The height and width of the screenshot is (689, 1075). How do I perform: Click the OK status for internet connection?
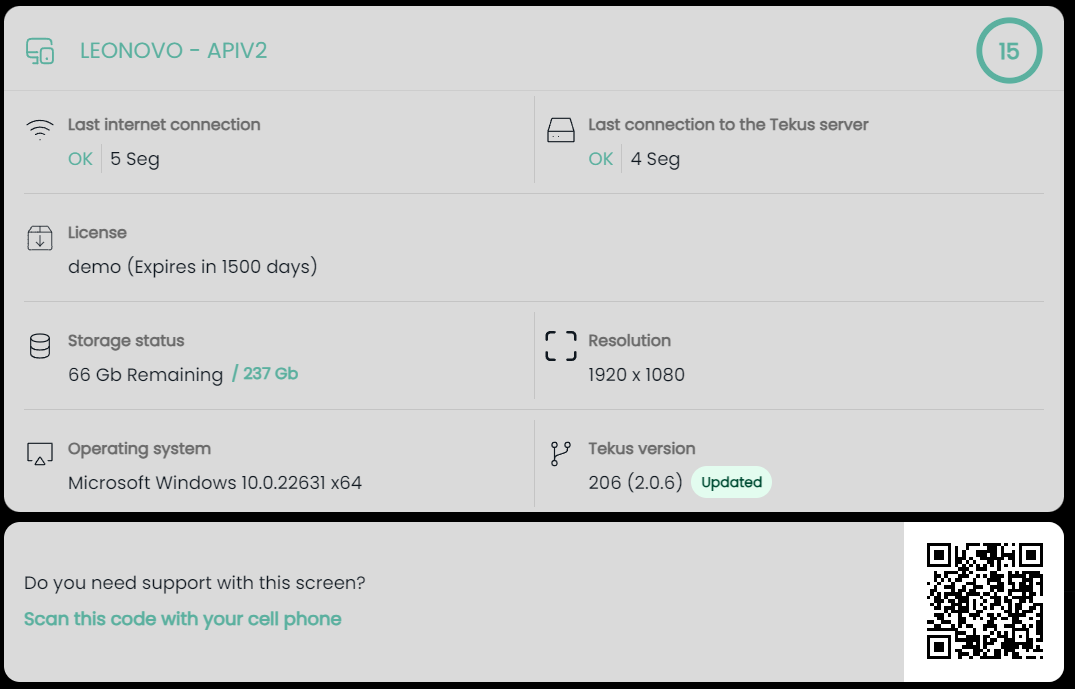pyautogui.click(x=80, y=159)
